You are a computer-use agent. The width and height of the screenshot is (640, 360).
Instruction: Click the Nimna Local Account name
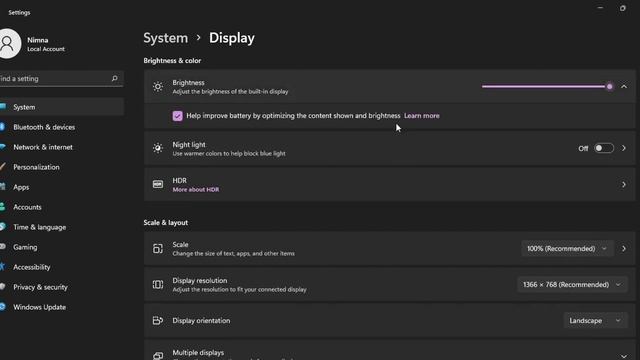(46, 44)
